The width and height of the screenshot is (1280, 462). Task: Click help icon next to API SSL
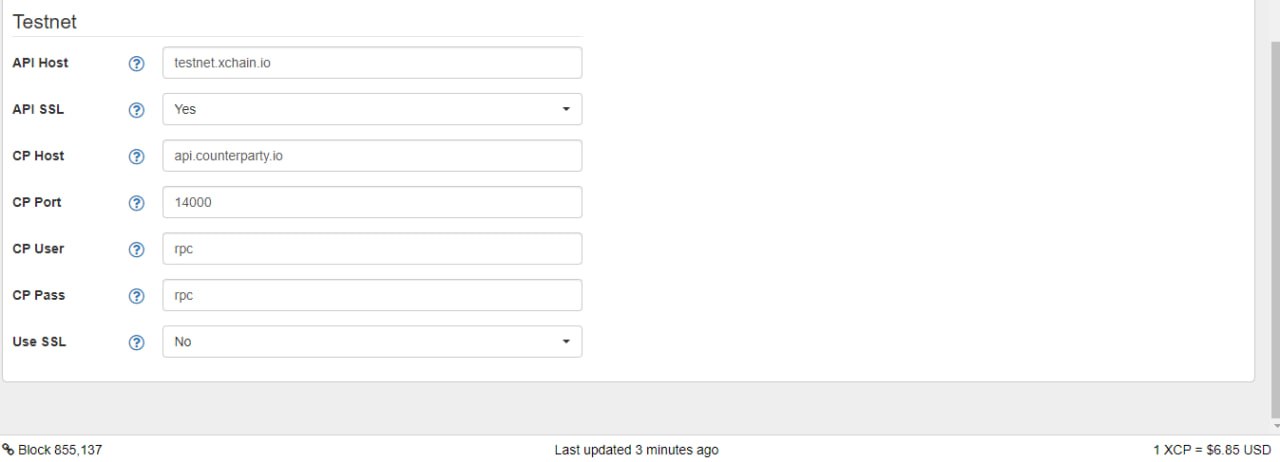137,110
